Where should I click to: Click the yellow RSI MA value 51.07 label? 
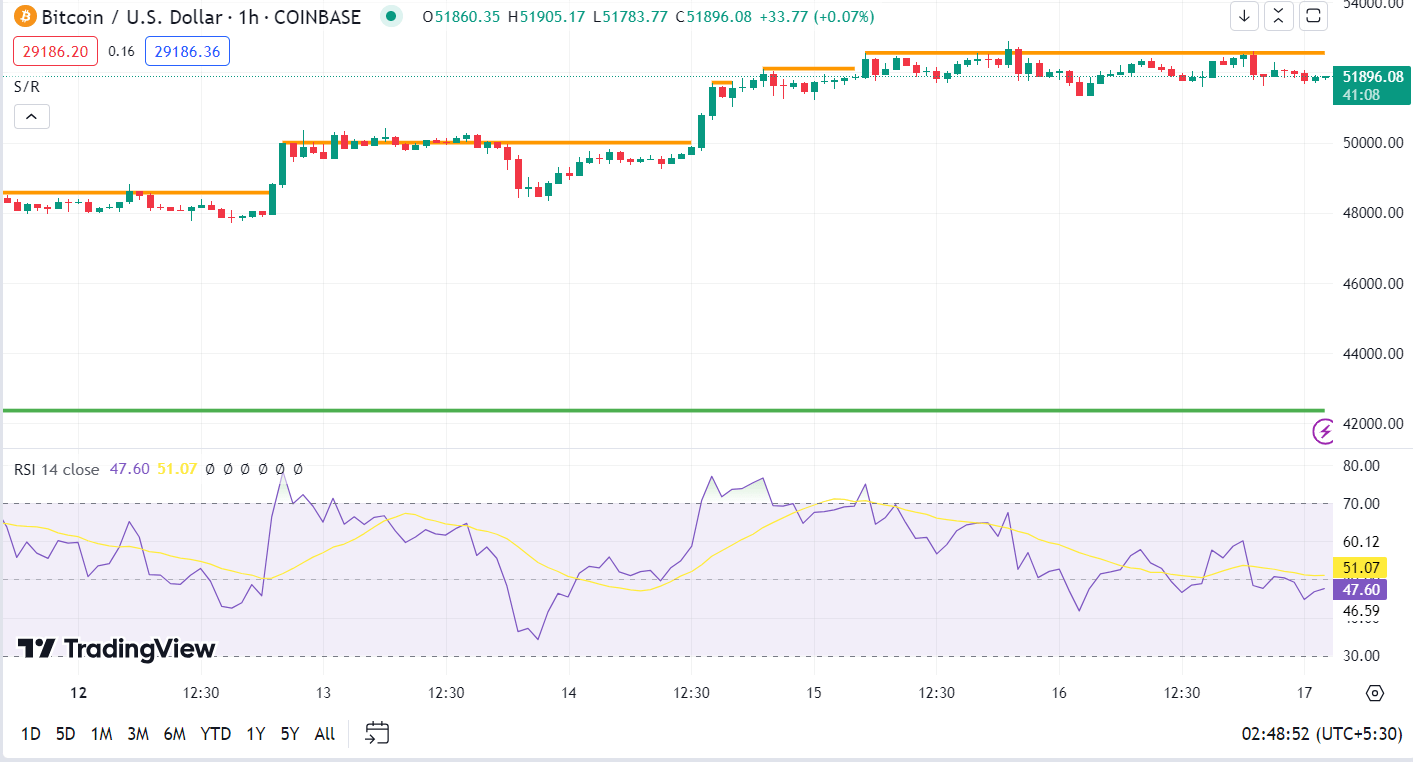(x=1360, y=568)
